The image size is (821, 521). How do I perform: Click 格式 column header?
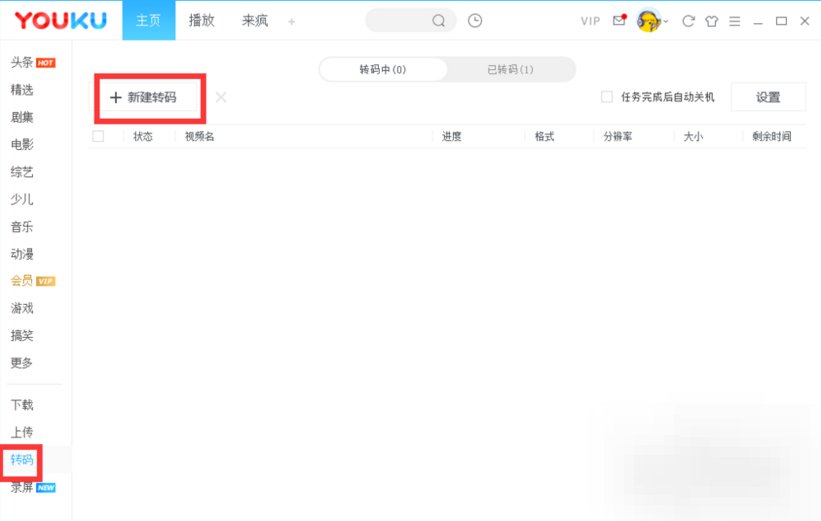pyautogui.click(x=545, y=136)
